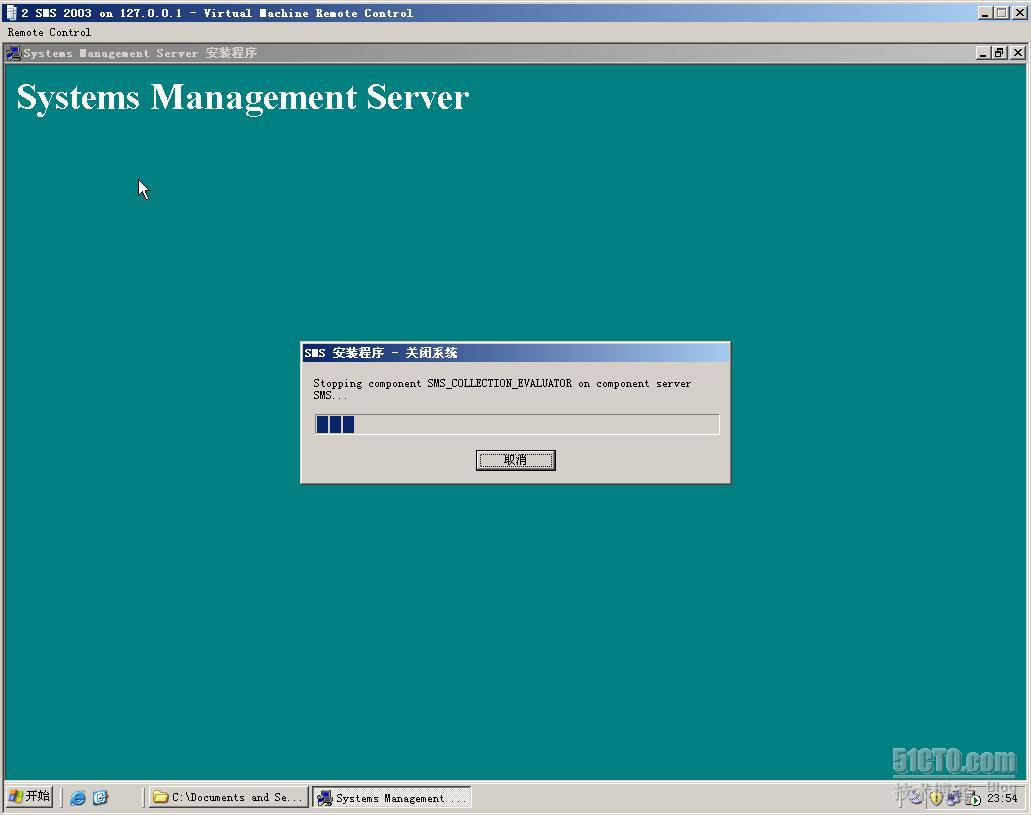The image size is (1031, 815).
Task: Maximize the Virtual Machine Remote Control window
Action: (x=1001, y=12)
